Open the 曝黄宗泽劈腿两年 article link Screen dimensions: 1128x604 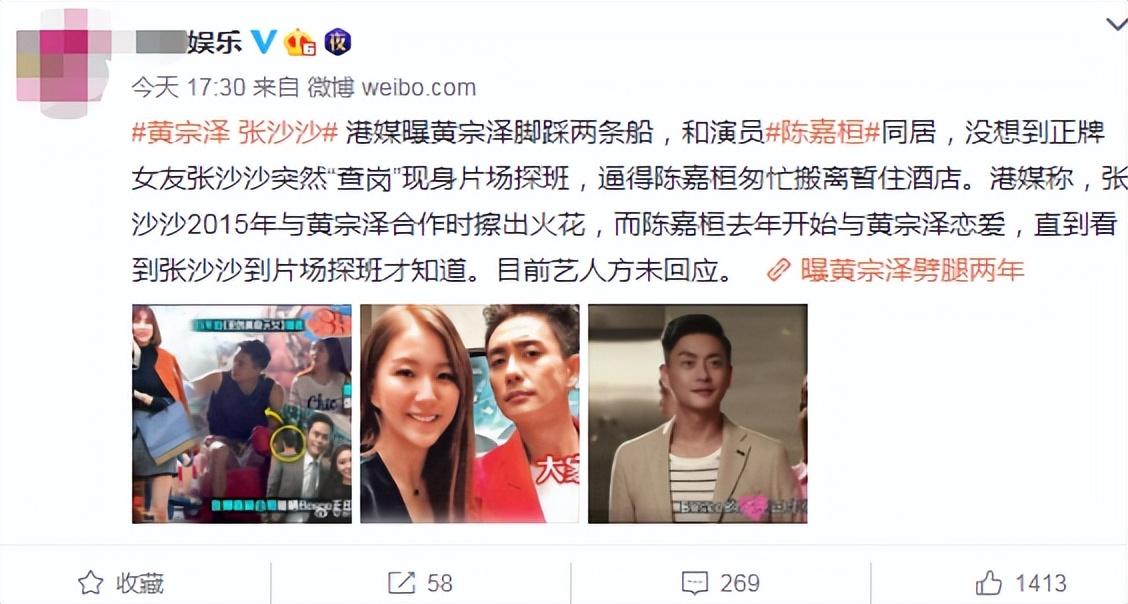coord(912,270)
